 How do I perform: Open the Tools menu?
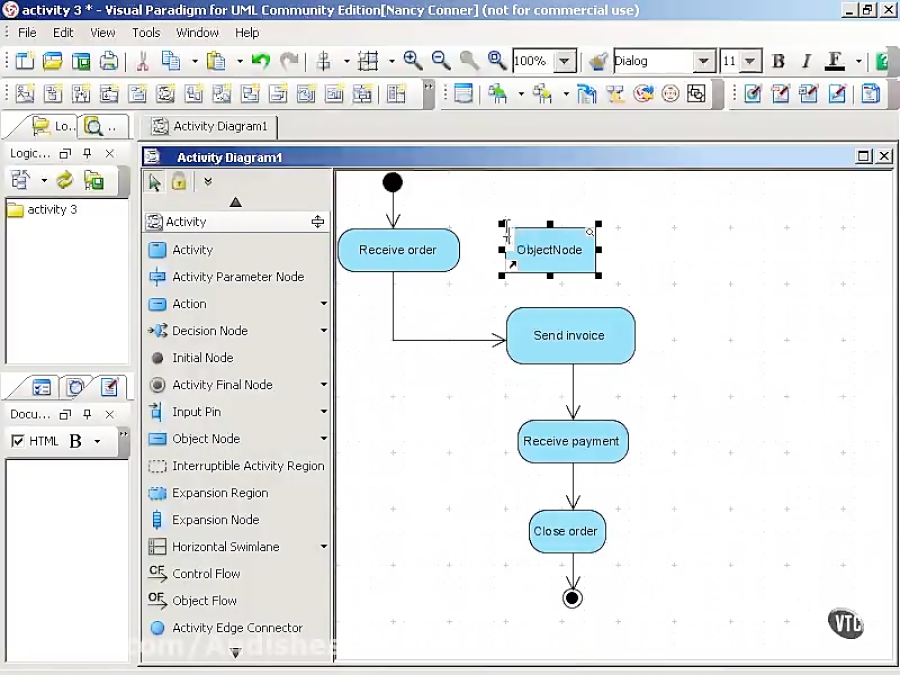146,33
